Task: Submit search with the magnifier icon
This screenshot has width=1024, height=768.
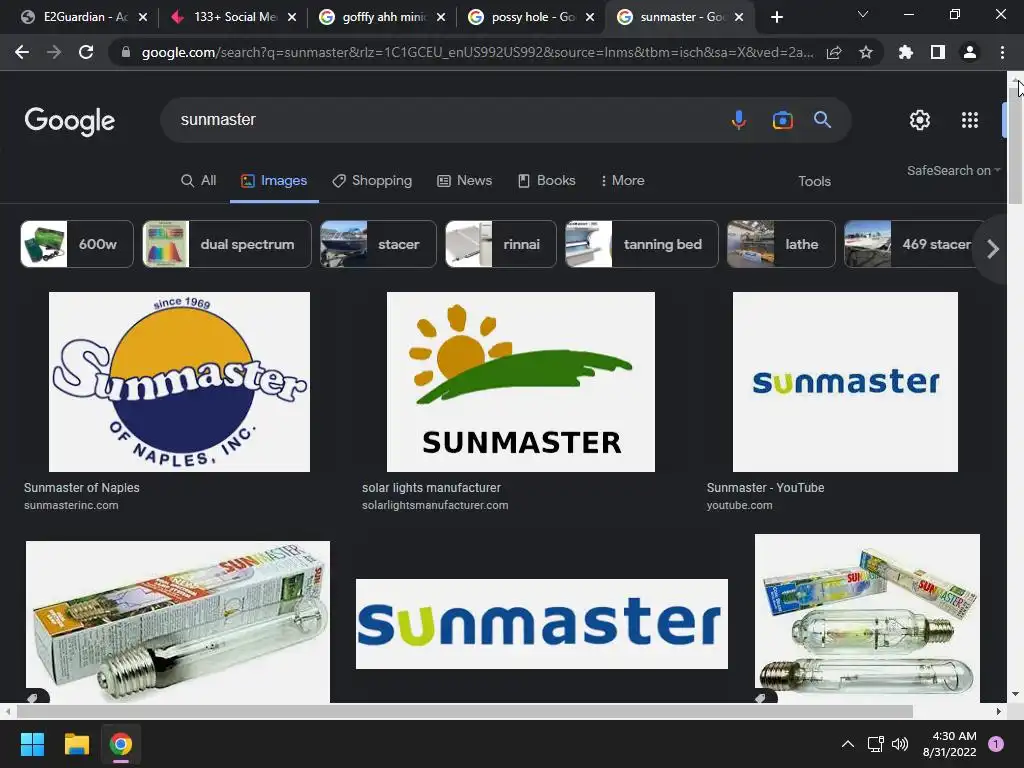Action: click(822, 120)
